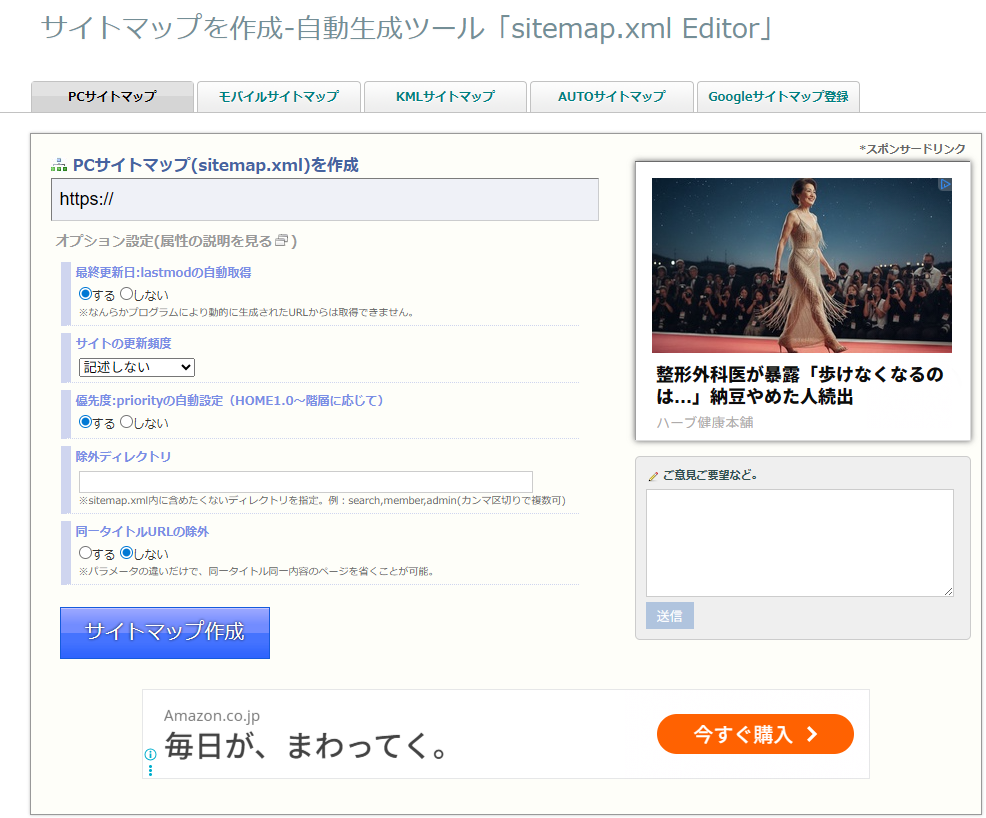The height and width of the screenshot is (818, 986).
Task: Switch to the AUTOサイトマップ tab
Action: coord(611,97)
